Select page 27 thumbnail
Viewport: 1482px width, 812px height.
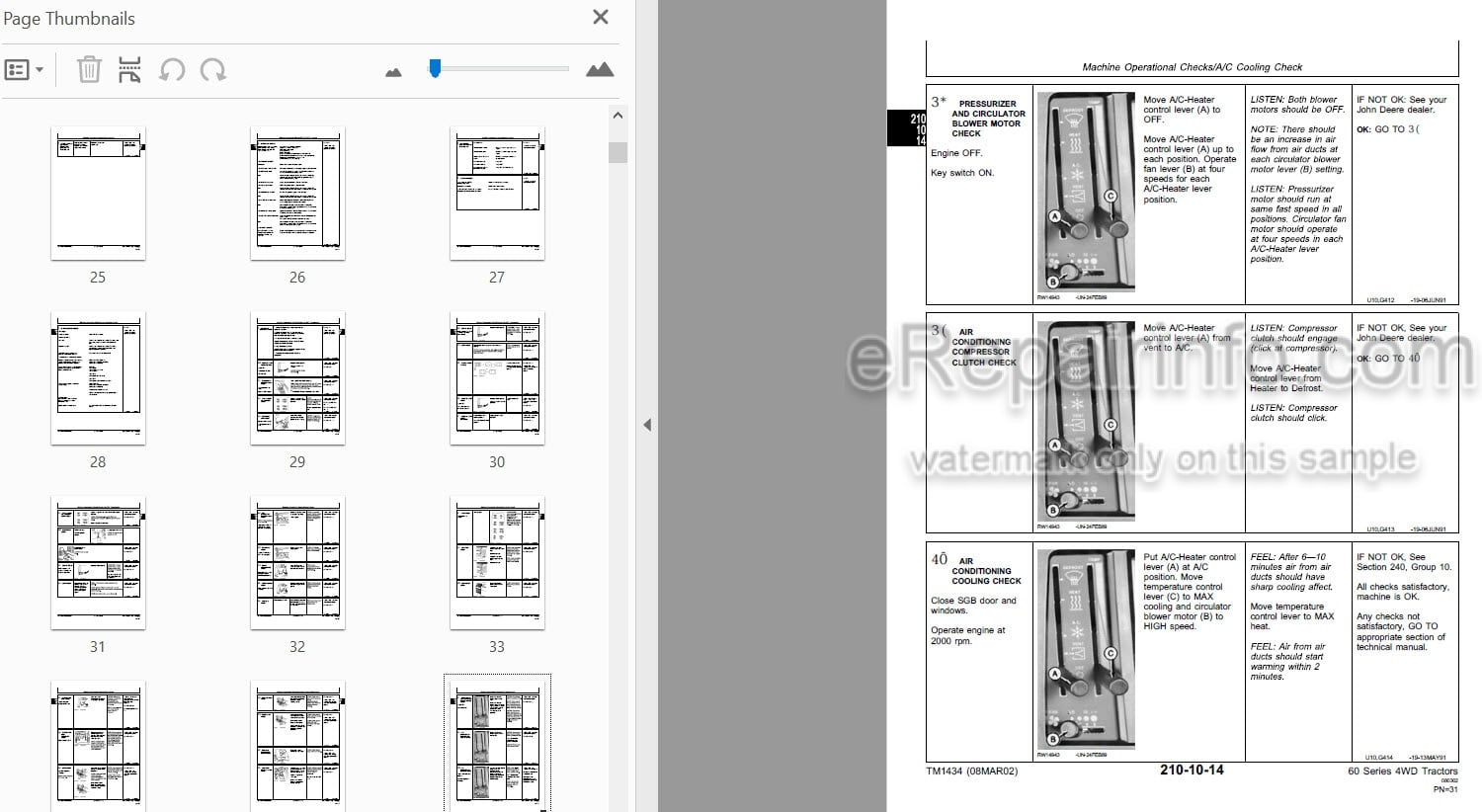click(x=497, y=194)
